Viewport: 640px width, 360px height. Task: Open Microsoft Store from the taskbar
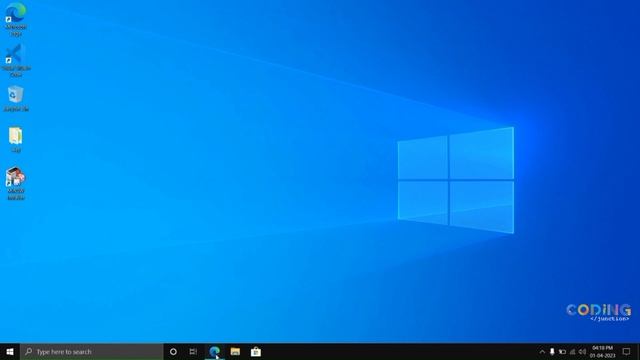(x=256, y=351)
